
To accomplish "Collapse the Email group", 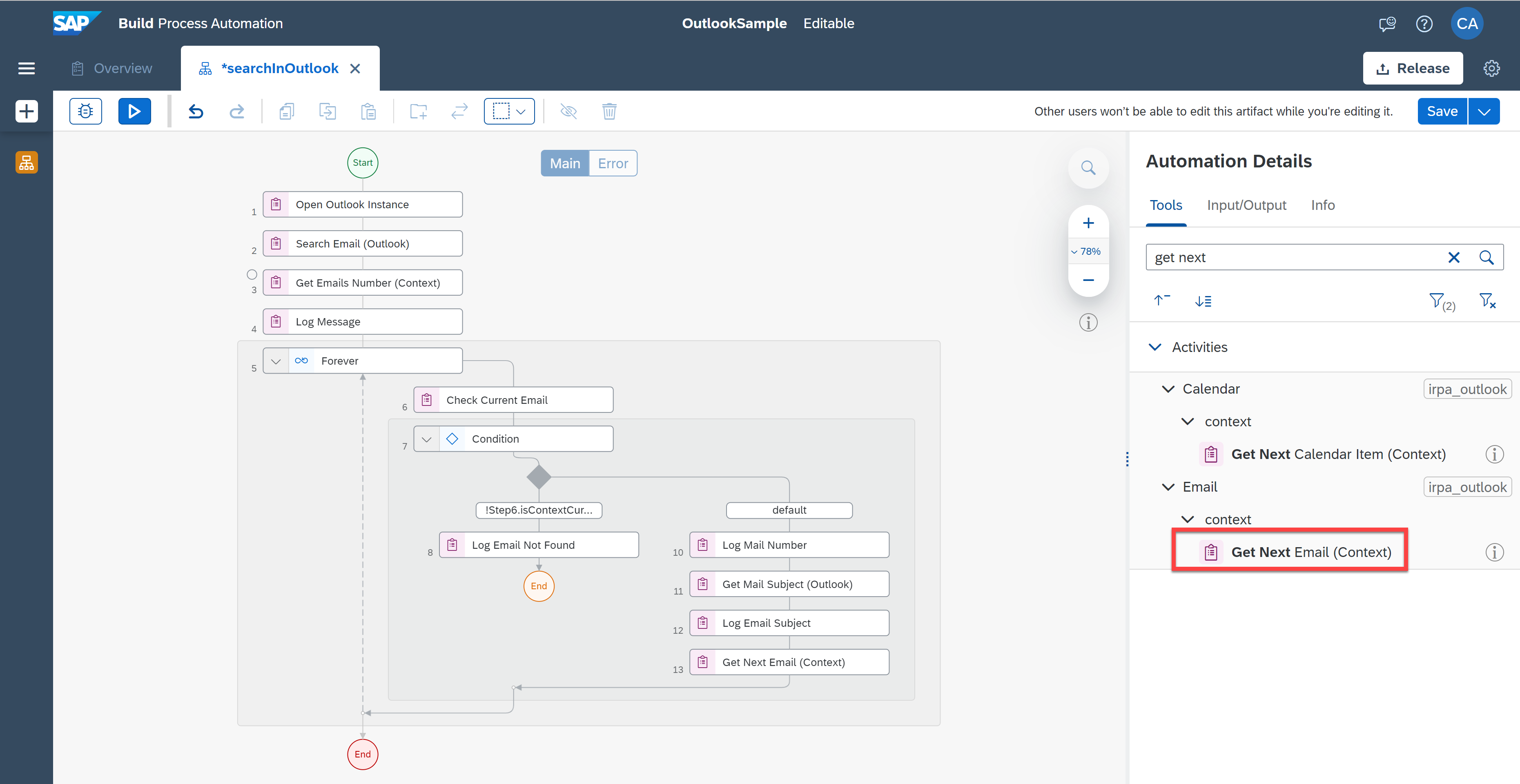I will [x=1168, y=487].
